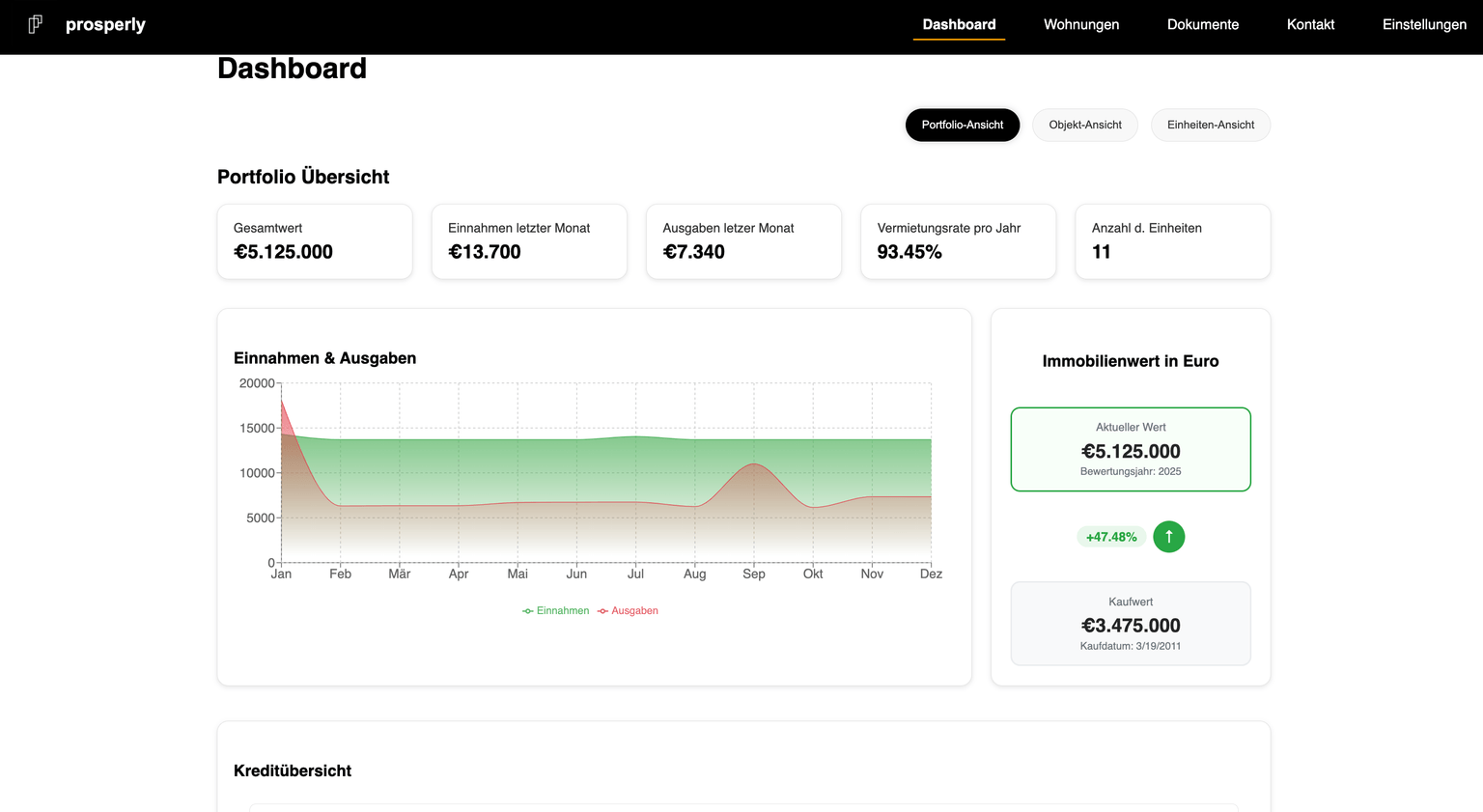Click the Vermietungsrate pro Jahr card

click(958, 241)
